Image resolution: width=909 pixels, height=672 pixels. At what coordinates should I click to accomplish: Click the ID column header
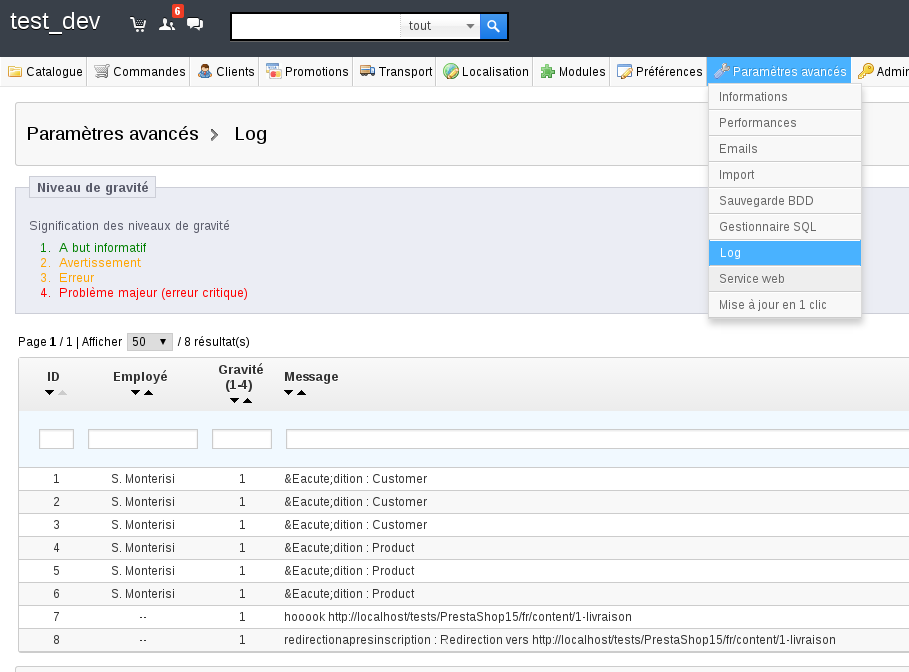point(53,377)
